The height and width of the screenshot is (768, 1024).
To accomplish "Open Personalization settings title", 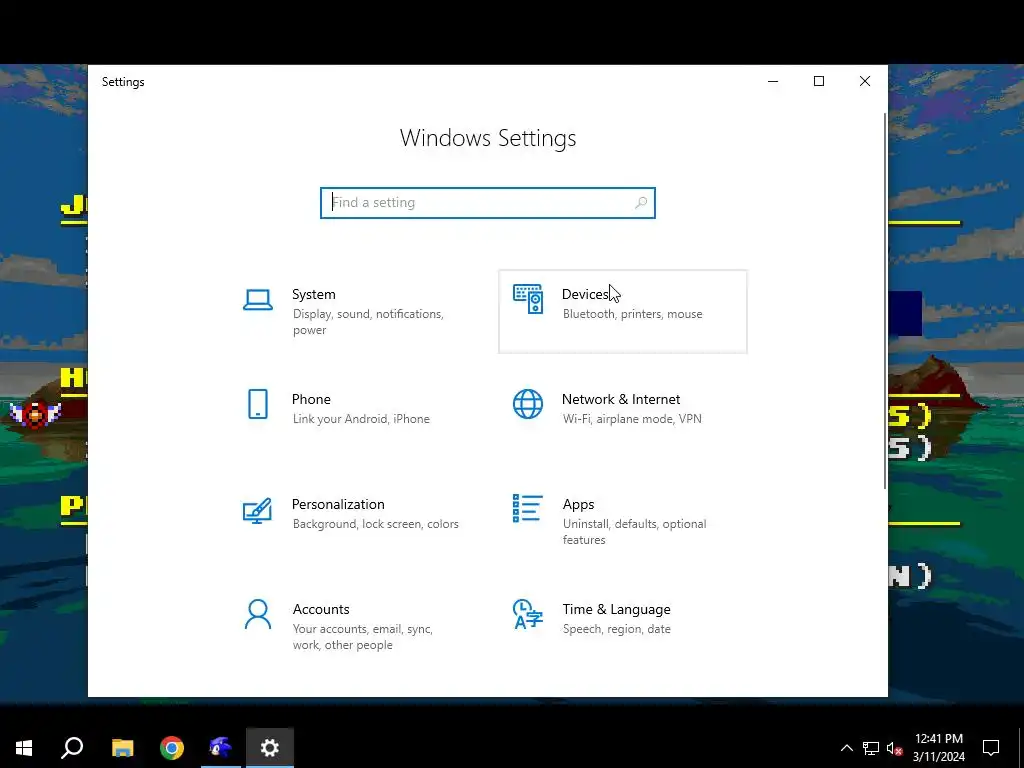I will 338,504.
